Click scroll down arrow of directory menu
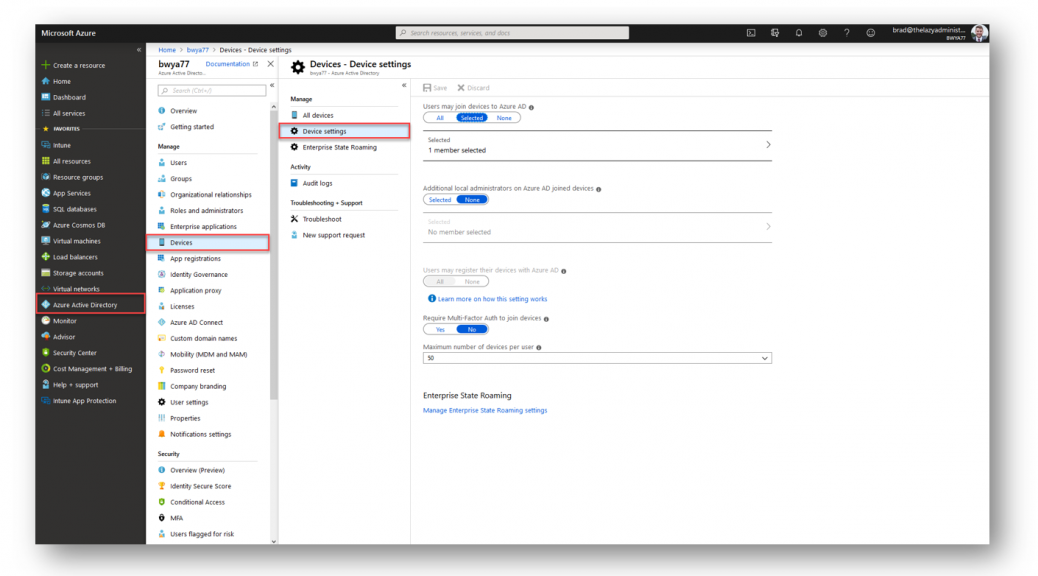This screenshot has height=576, width=1038. (274, 542)
